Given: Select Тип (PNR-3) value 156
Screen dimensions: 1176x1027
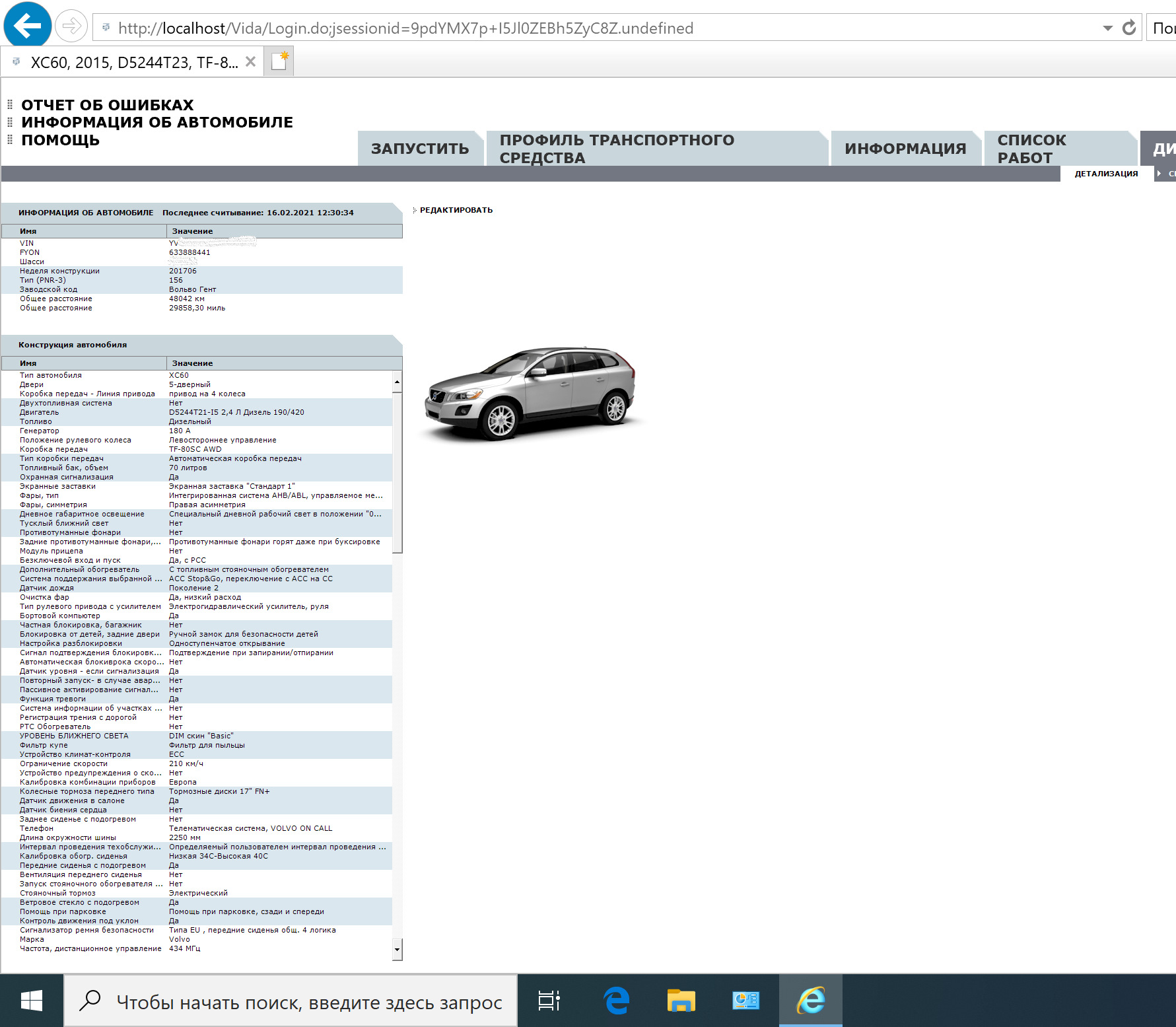Looking at the screenshot, I should point(176,280).
